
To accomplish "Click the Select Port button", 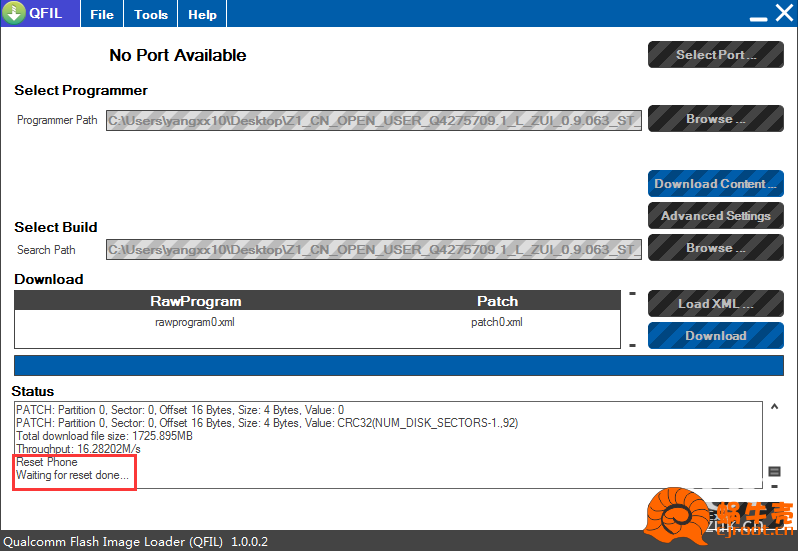I will coord(716,54).
